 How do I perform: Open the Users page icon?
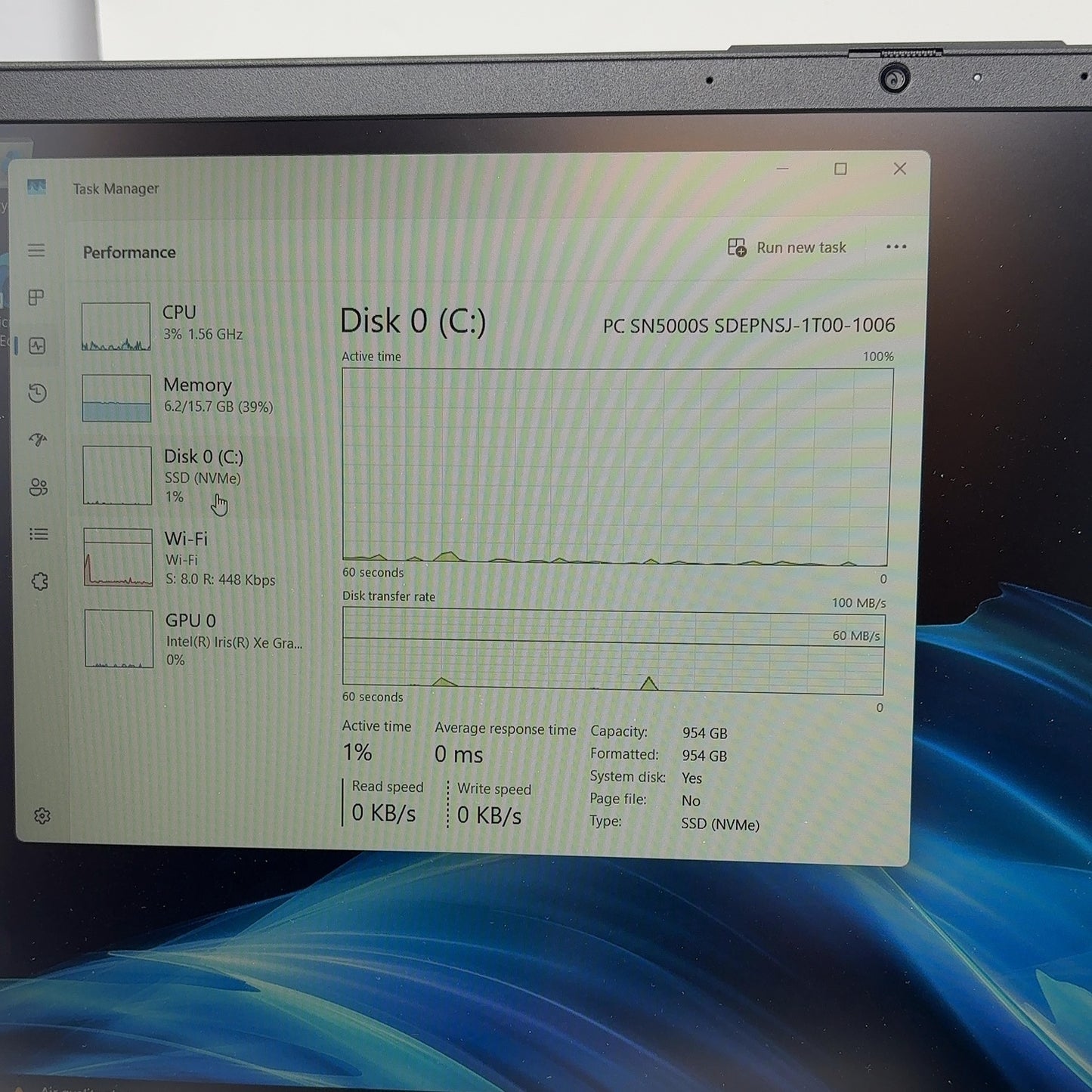tap(39, 487)
